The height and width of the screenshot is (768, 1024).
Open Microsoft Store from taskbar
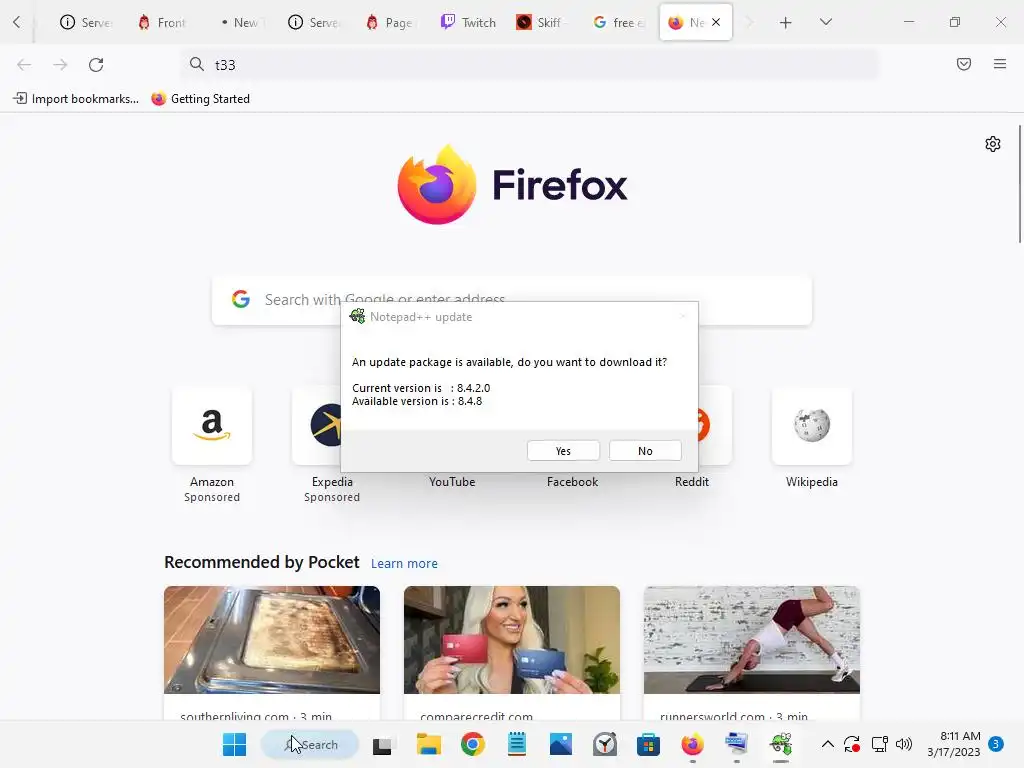pyautogui.click(x=648, y=744)
